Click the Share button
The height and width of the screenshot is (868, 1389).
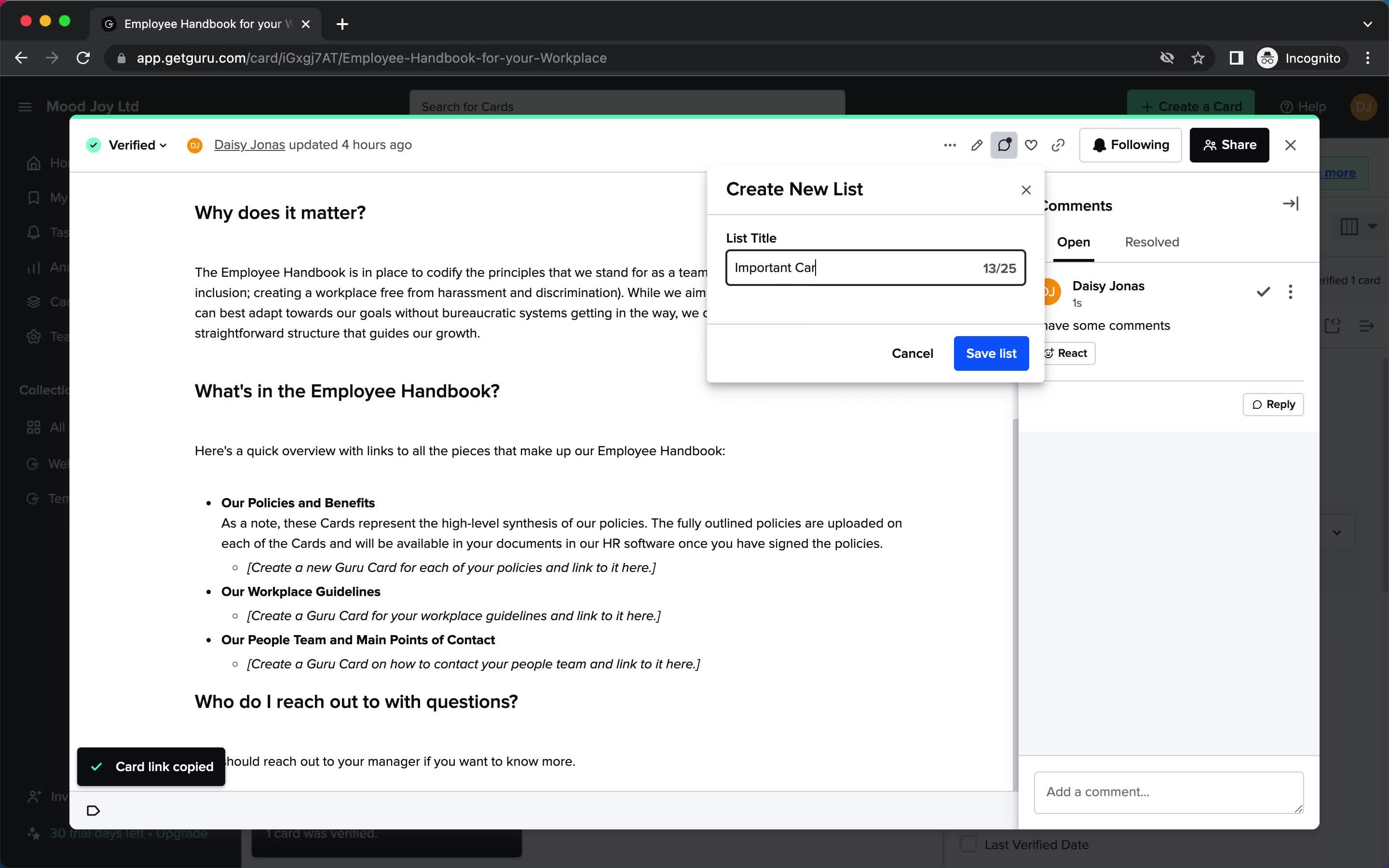click(1229, 145)
